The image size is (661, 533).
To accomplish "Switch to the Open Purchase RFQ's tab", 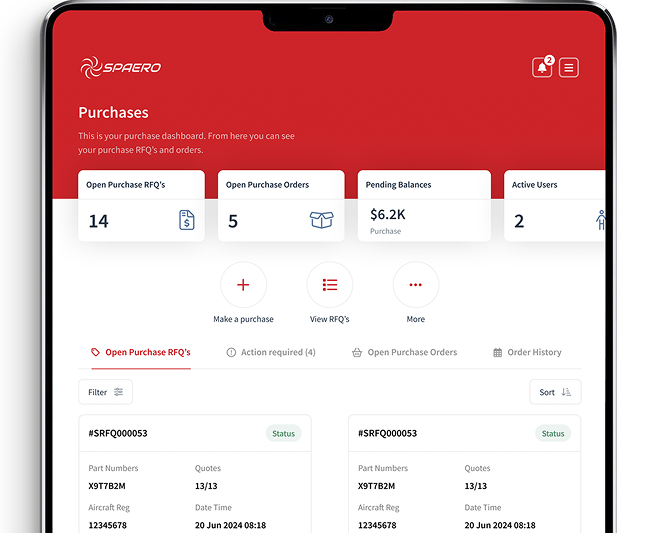I will pyautogui.click(x=140, y=352).
